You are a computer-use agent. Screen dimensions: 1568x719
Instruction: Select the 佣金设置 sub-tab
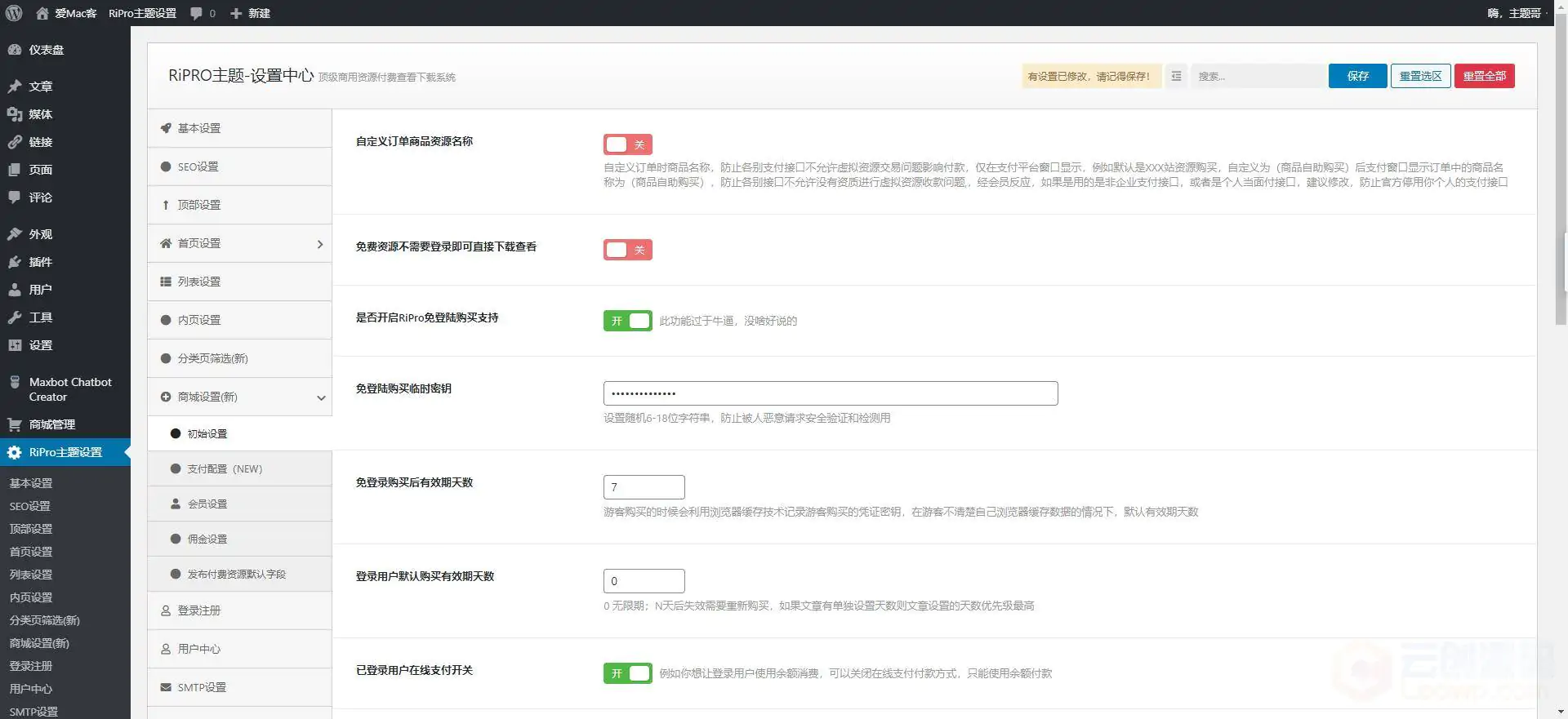point(239,539)
